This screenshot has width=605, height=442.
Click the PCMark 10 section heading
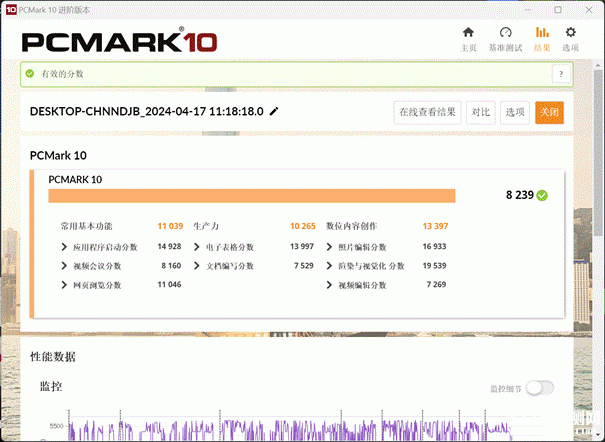point(58,155)
